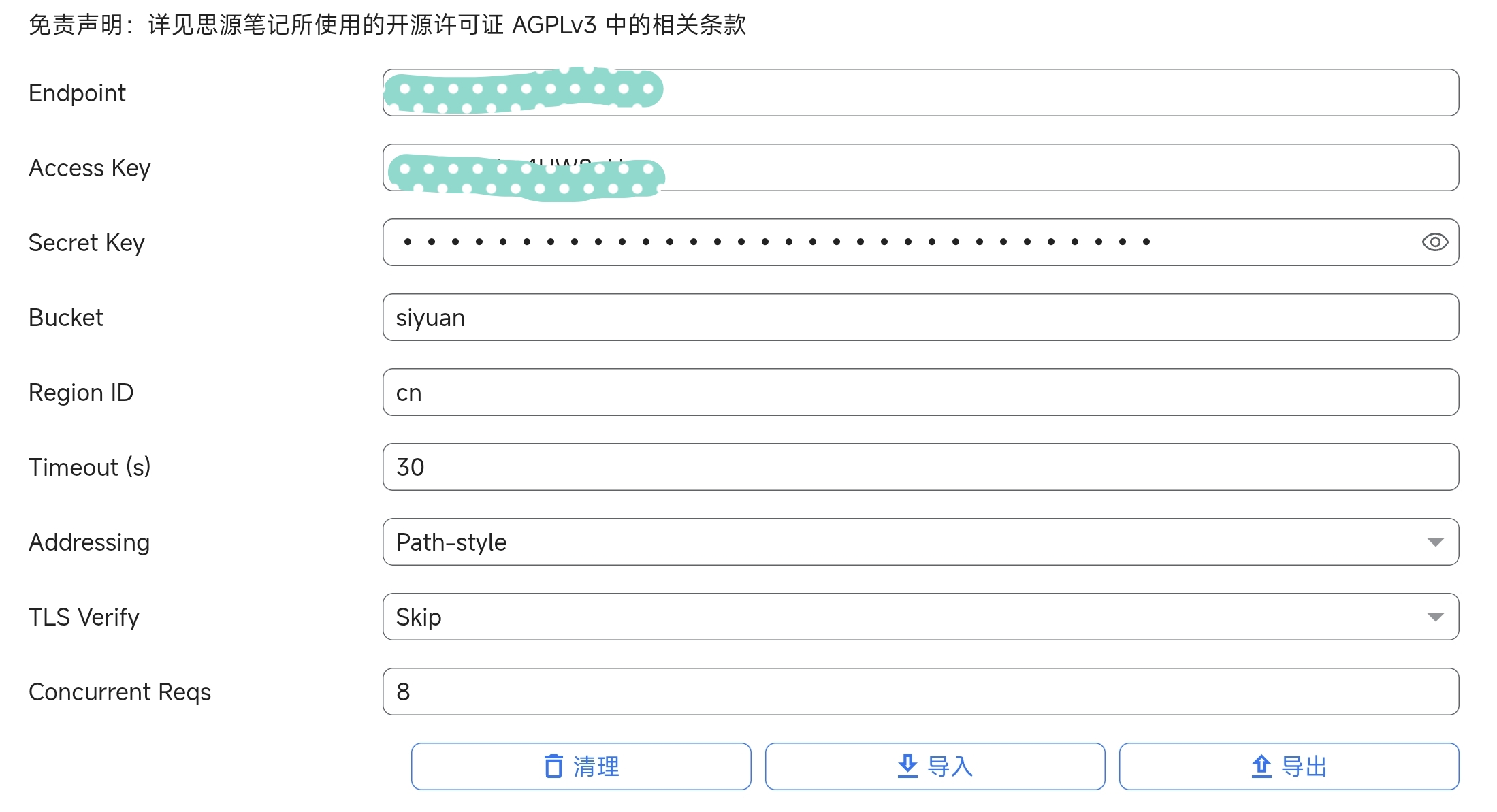Click the 免责声明 disclaimer text
This screenshot has width=1497, height=812.
[387, 25]
